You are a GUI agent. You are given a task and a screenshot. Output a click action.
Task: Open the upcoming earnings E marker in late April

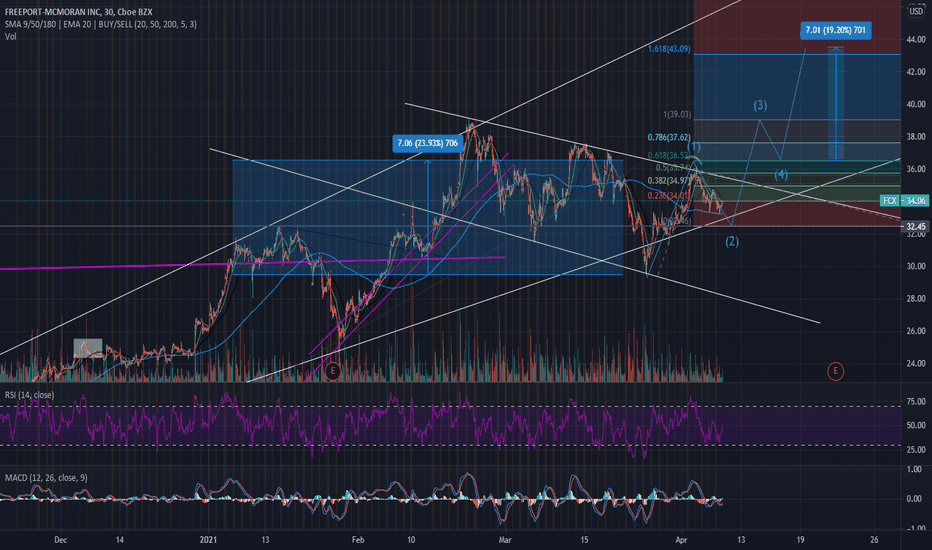pos(835,372)
